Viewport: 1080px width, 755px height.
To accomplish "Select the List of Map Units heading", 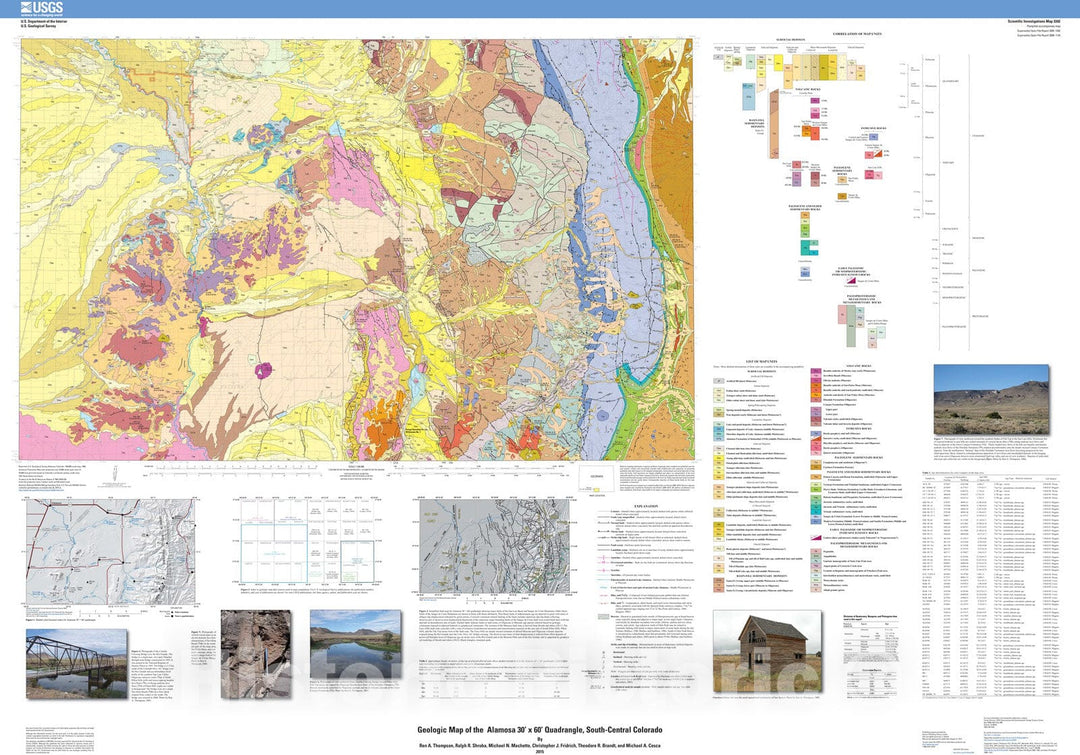I will point(762,359).
